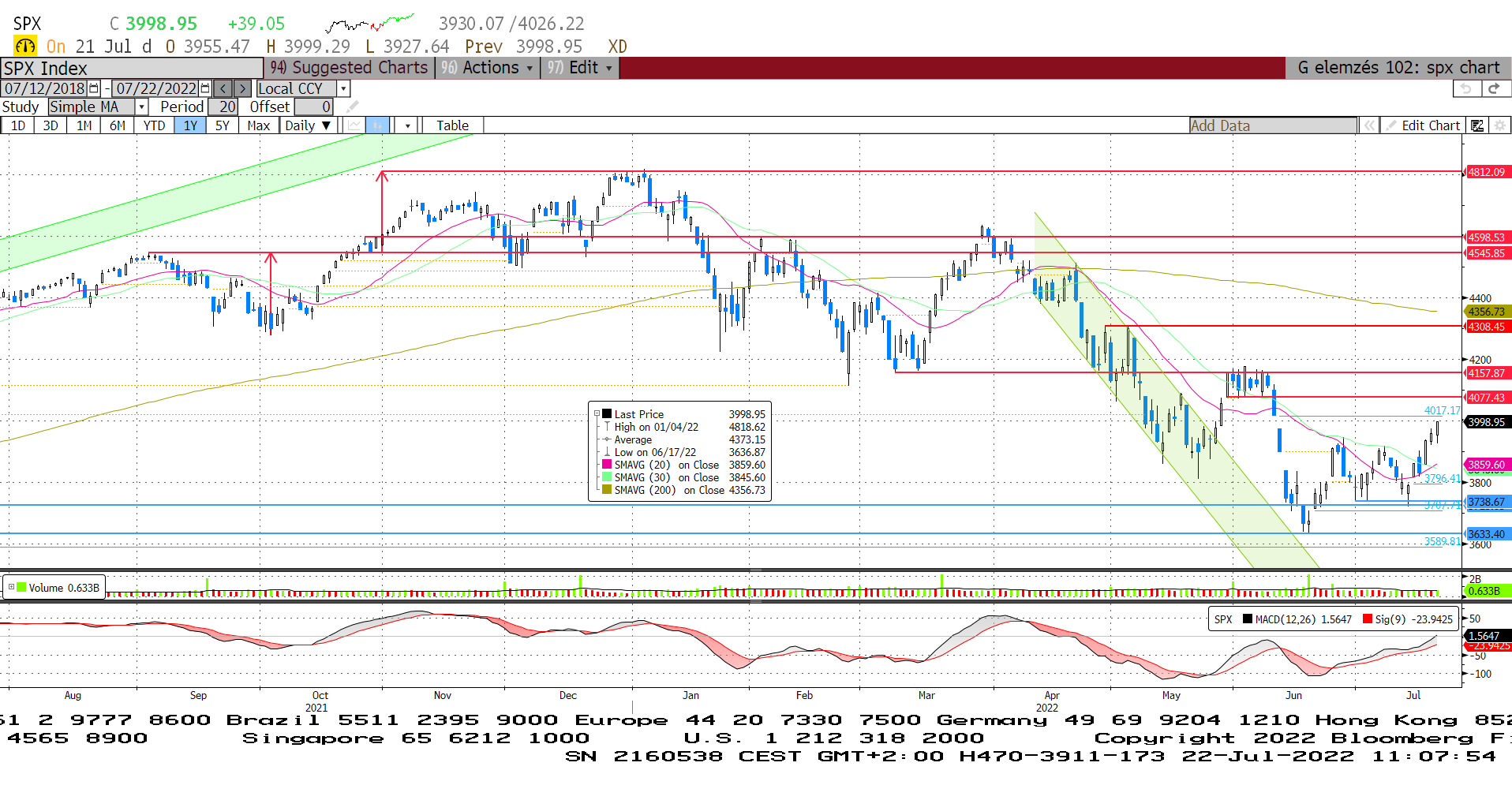This screenshot has width=1512, height=800.
Task: Click the intraday sparkline mini chart
Action: [x=369, y=23]
